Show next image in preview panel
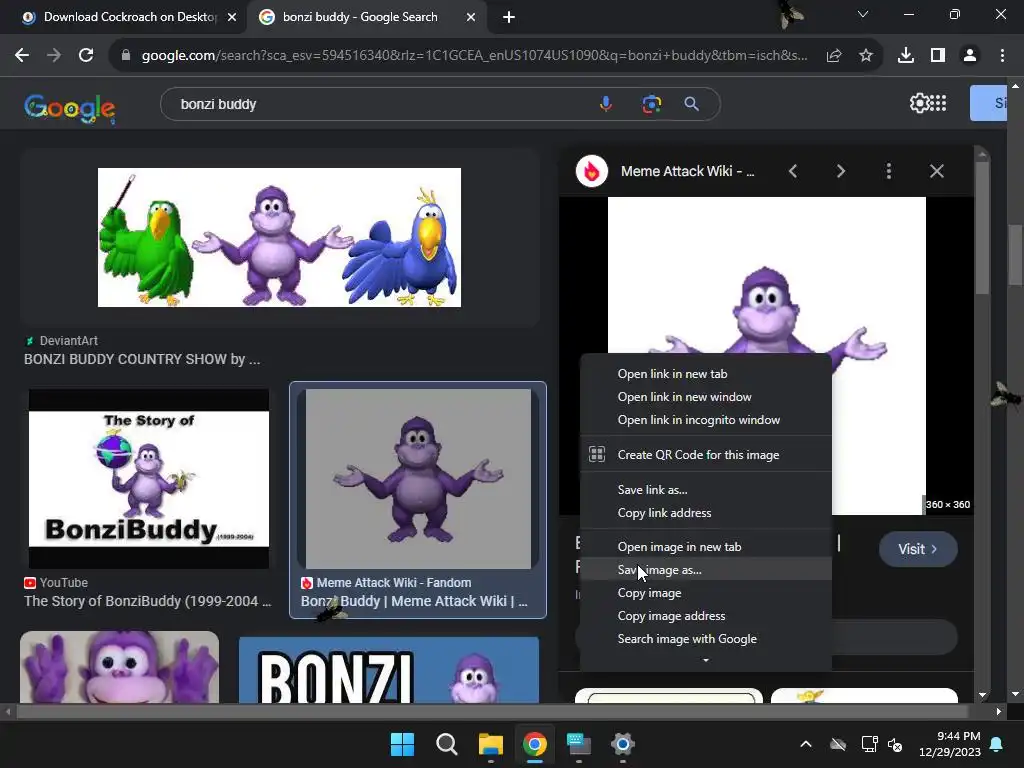 coord(840,171)
